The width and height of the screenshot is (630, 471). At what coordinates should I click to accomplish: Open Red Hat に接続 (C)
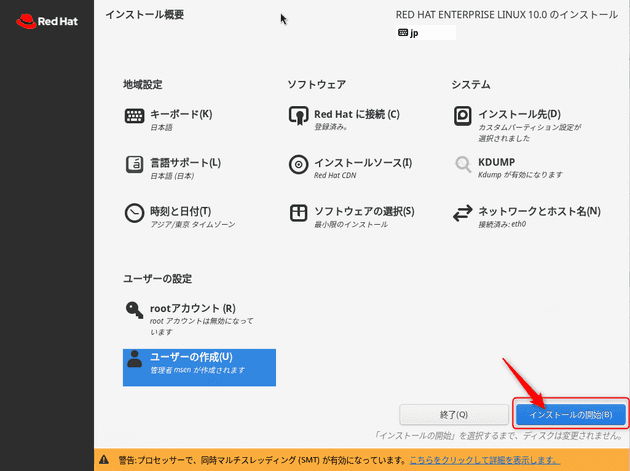(x=357, y=114)
